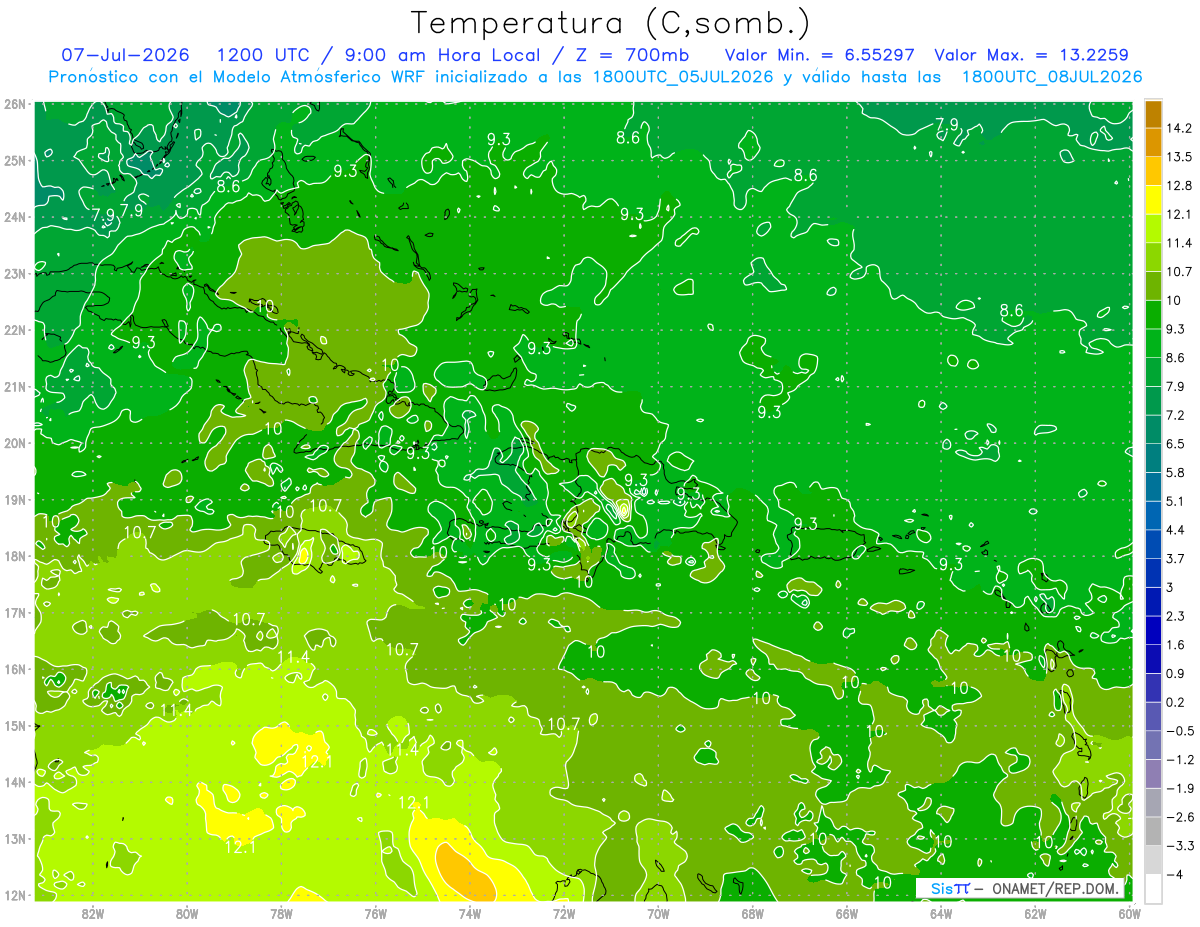Select the 80W longitude axis label
The width and height of the screenshot is (1200, 927).
click(x=187, y=912)
